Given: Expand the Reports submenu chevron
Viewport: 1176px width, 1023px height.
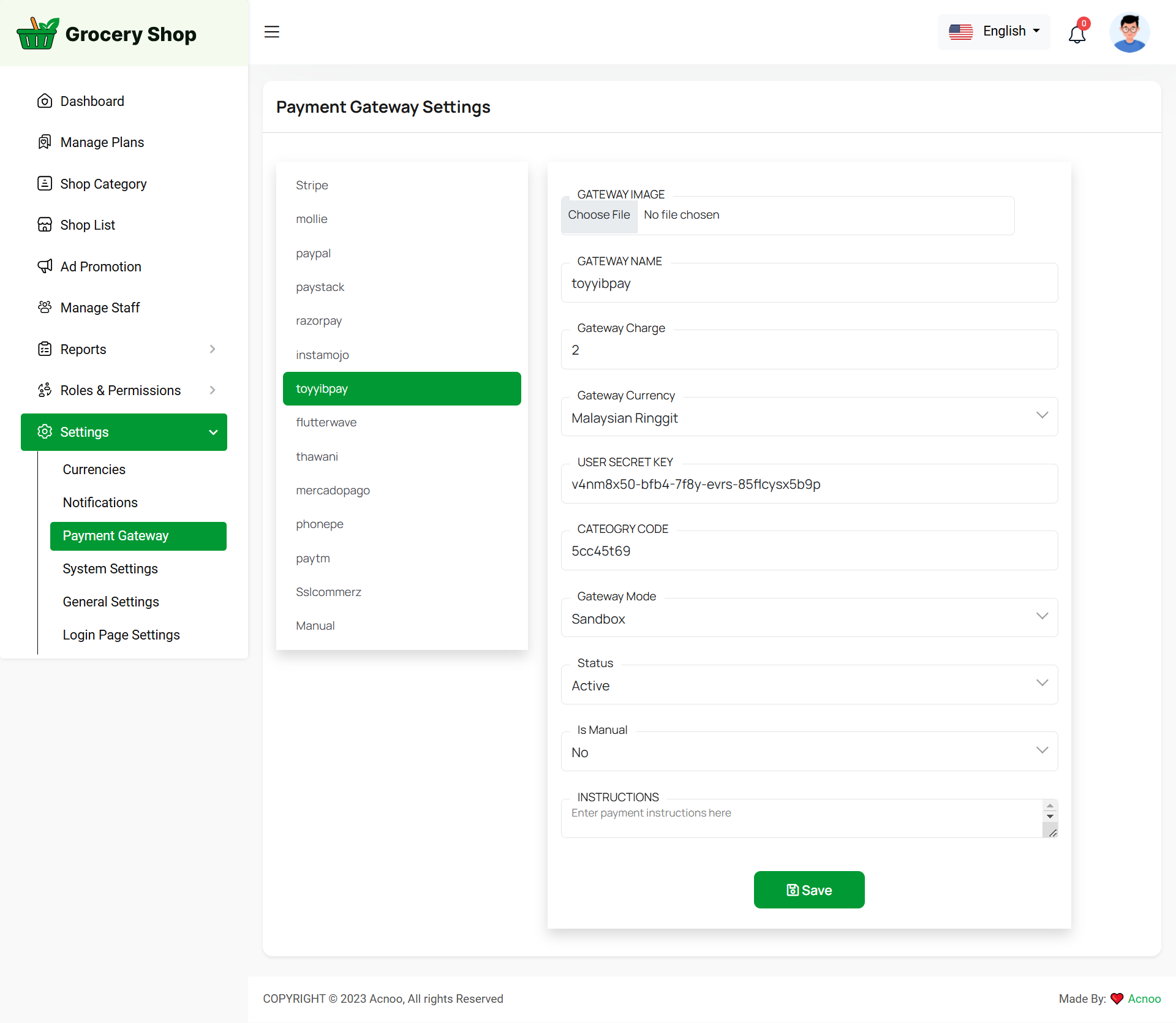Looking at the screenshot, I should [x=213, y=349].
